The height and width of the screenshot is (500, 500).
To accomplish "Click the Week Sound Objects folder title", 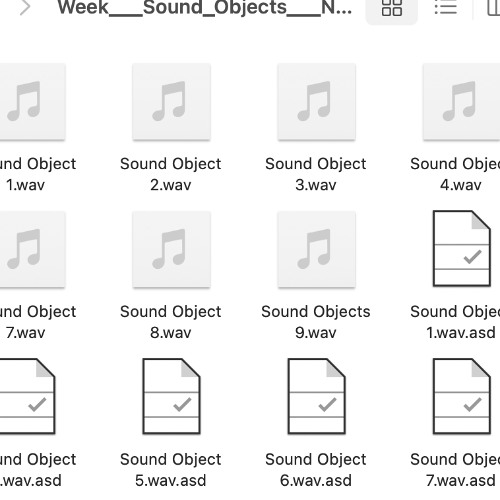I will point(205,7).
